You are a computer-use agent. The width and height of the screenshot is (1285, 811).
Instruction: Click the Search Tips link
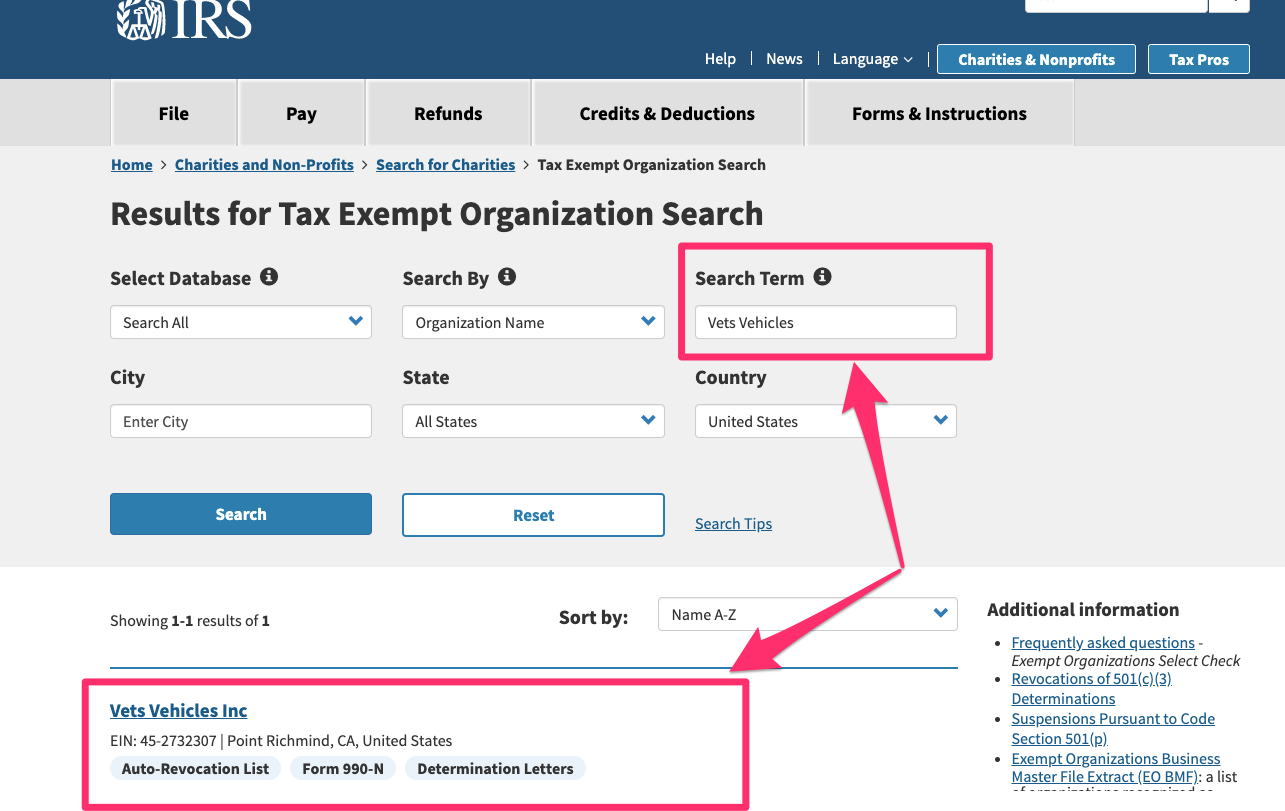(733, 524)
